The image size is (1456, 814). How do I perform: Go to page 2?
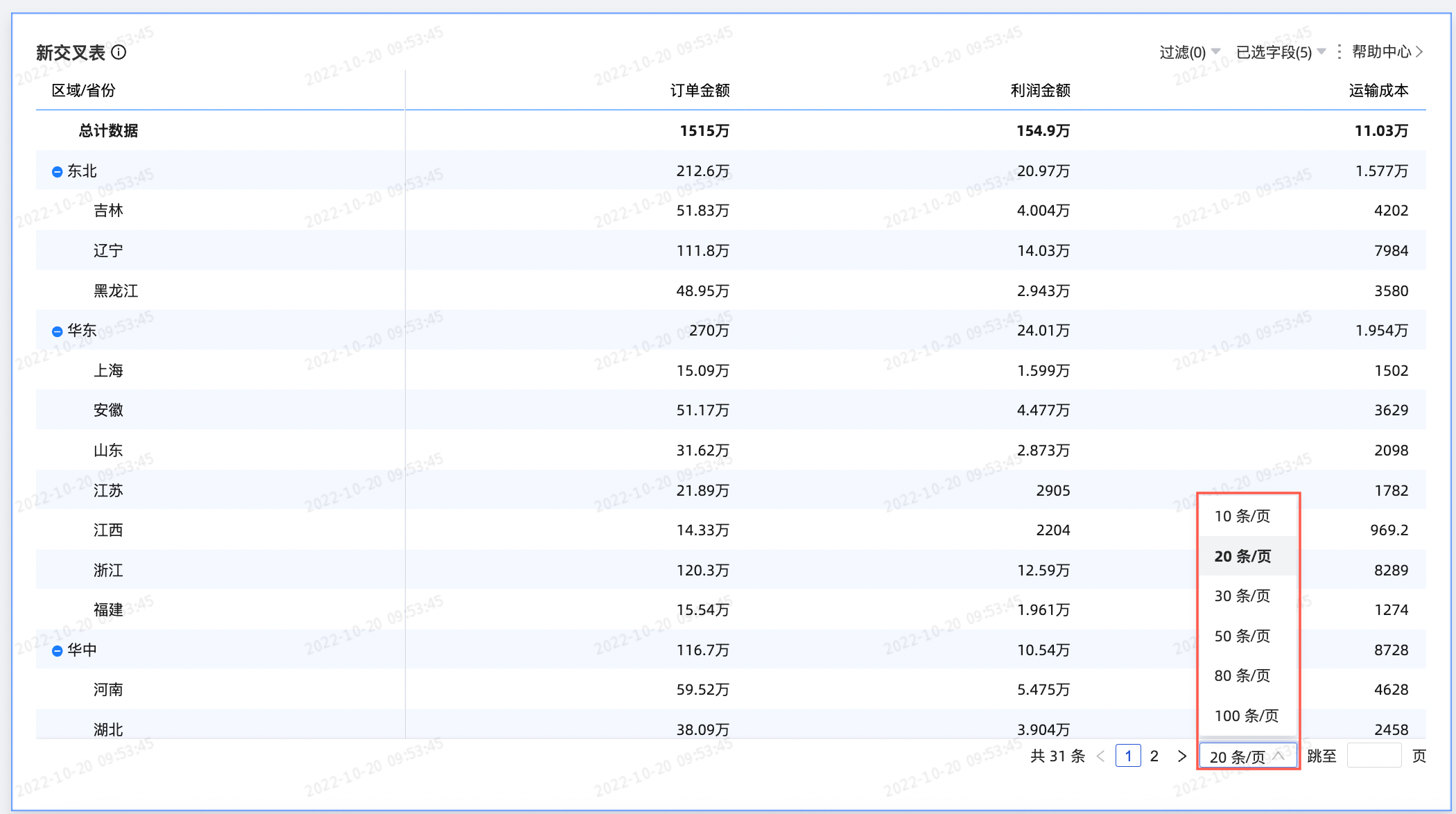[1154, 756]
